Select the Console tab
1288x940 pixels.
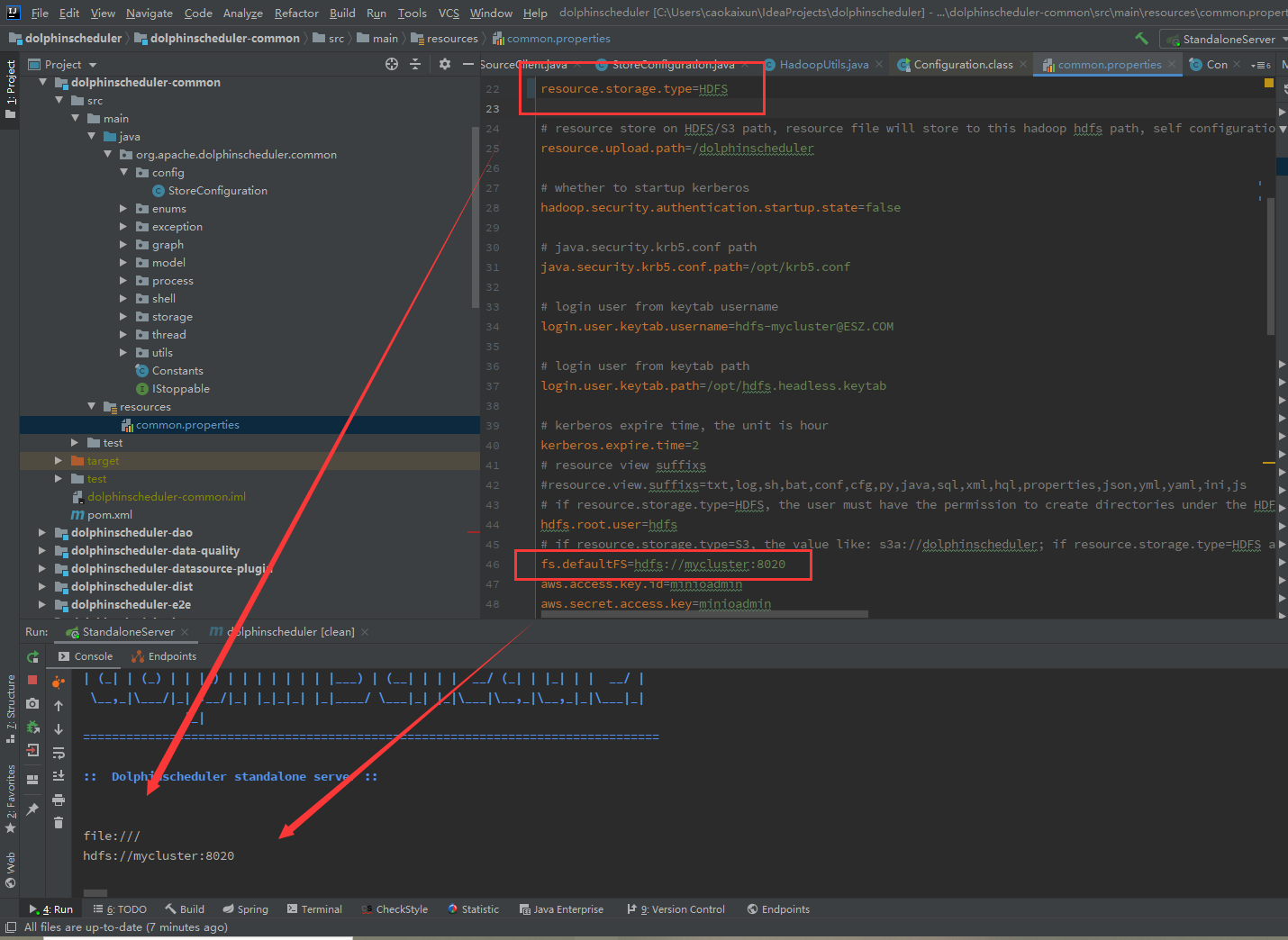coord(86,656)
